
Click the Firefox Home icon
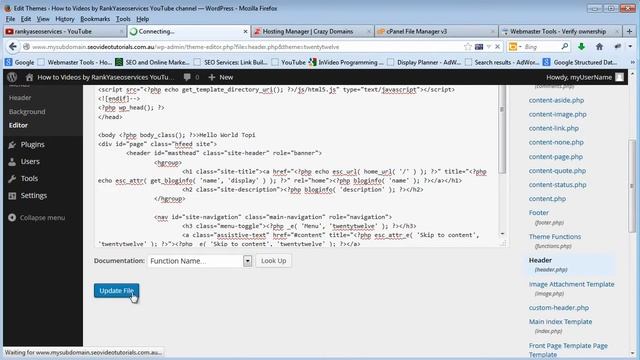pyautogui.click(x=599, y=47)
